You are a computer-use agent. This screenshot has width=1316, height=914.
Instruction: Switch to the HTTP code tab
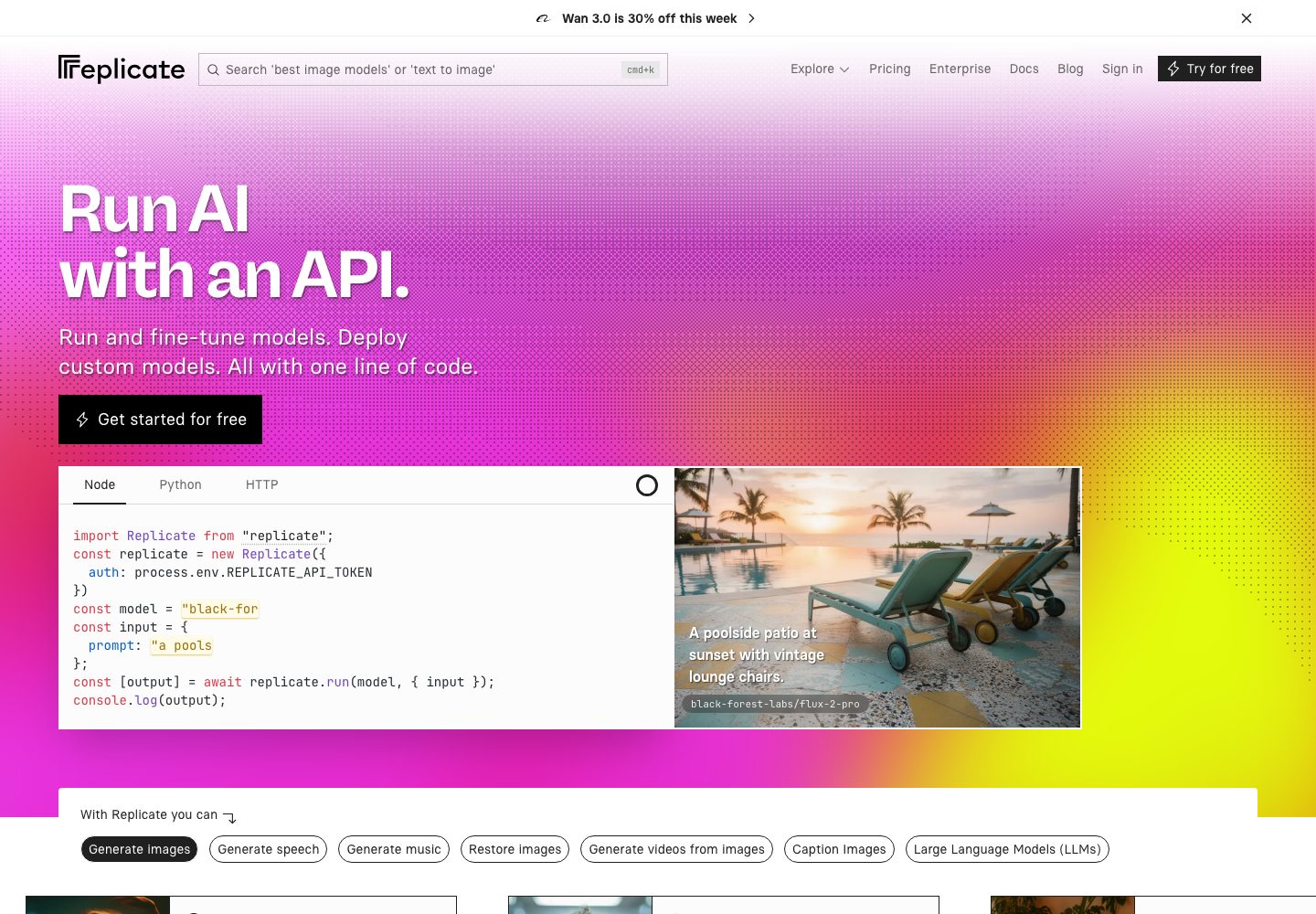[x=262, y=485]
